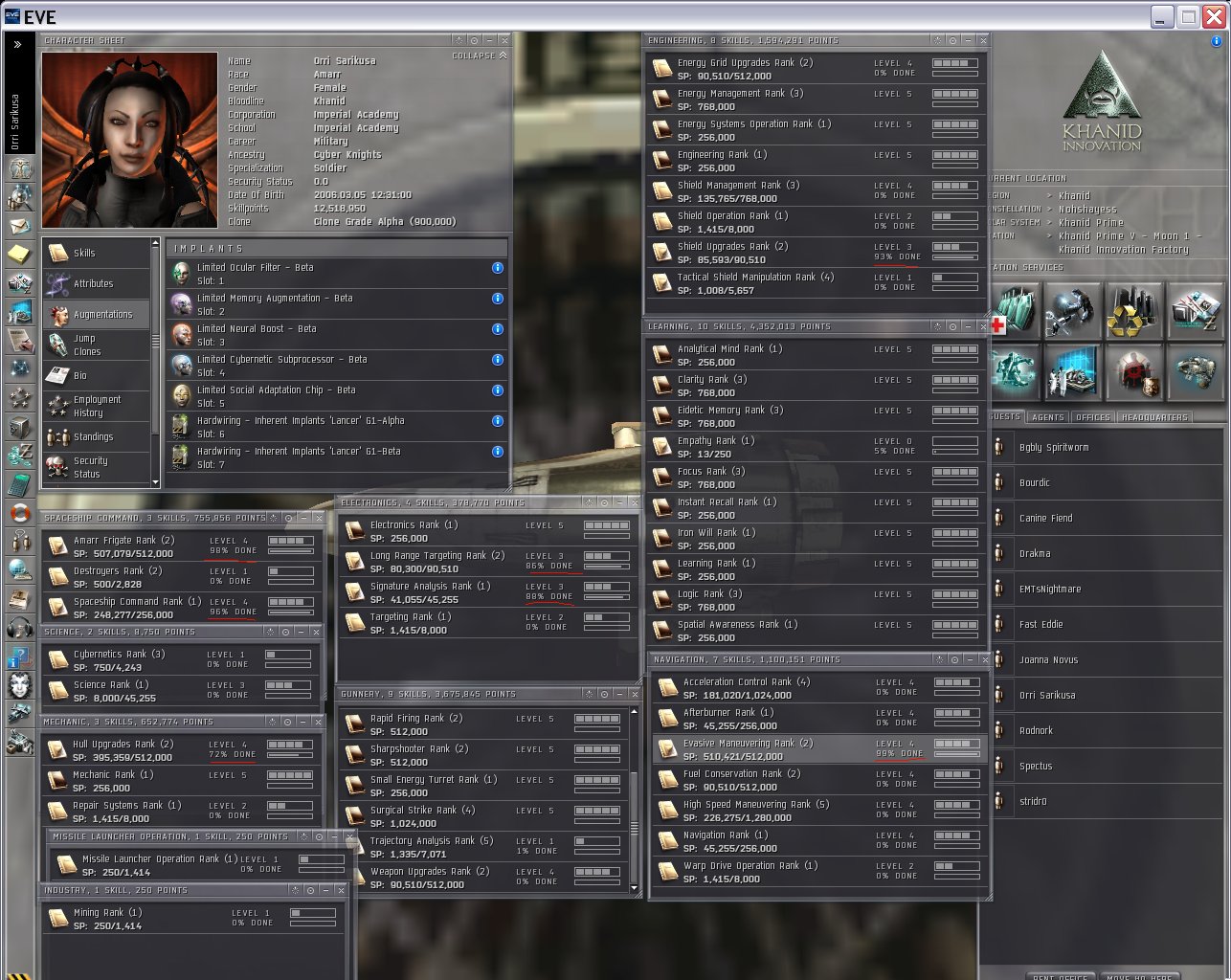Minimize the Science skills window
The image size is (1231, 980).
pos(301,632)
